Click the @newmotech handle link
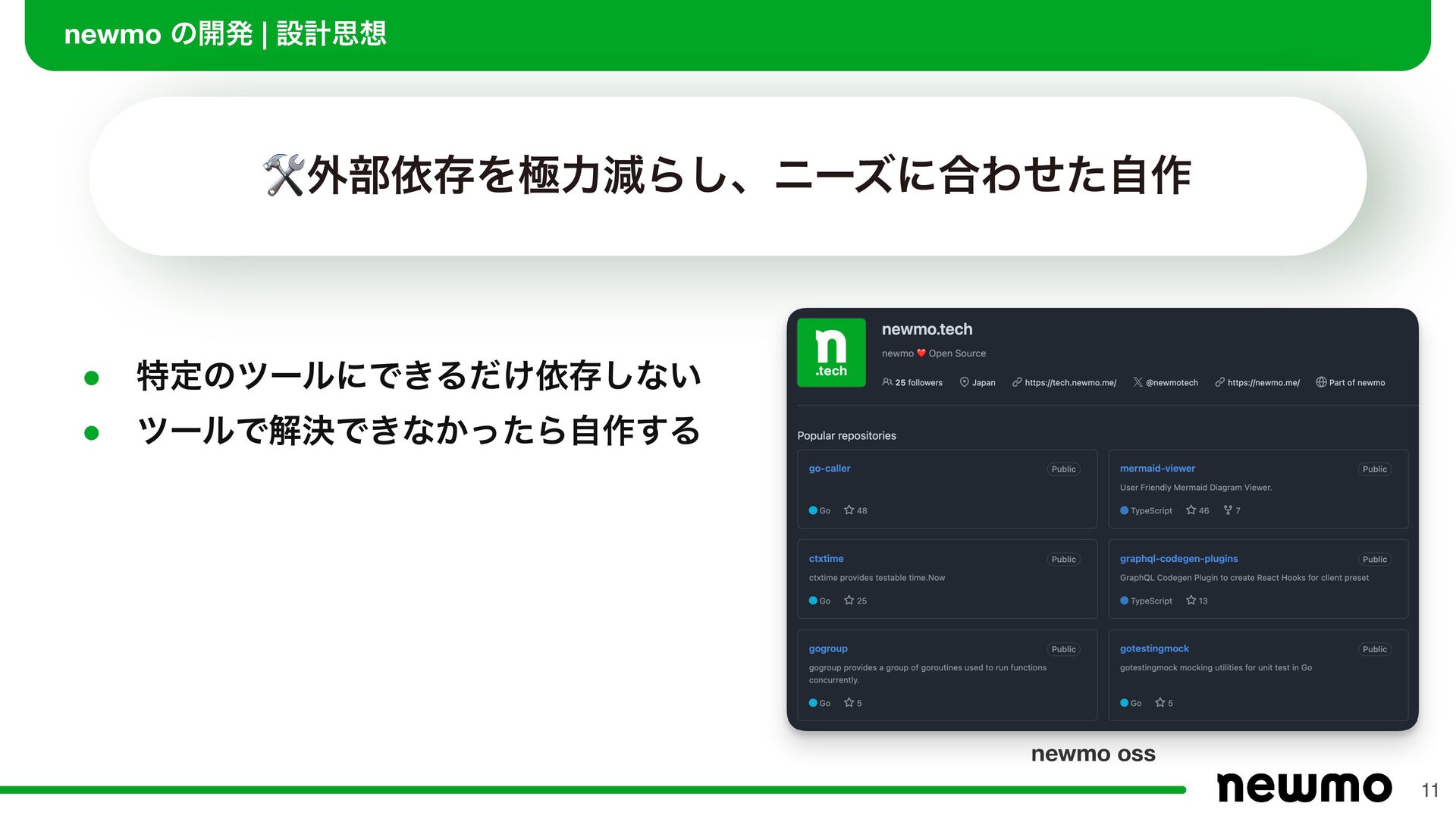This screenshot has width=1456, height=819. coord(1172,383)
